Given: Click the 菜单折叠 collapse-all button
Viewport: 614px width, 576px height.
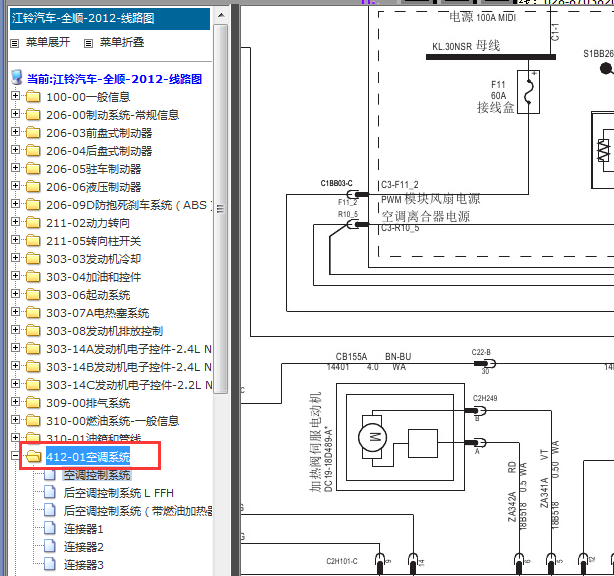Looking at the screenshot, I should [x=122, y=42].
